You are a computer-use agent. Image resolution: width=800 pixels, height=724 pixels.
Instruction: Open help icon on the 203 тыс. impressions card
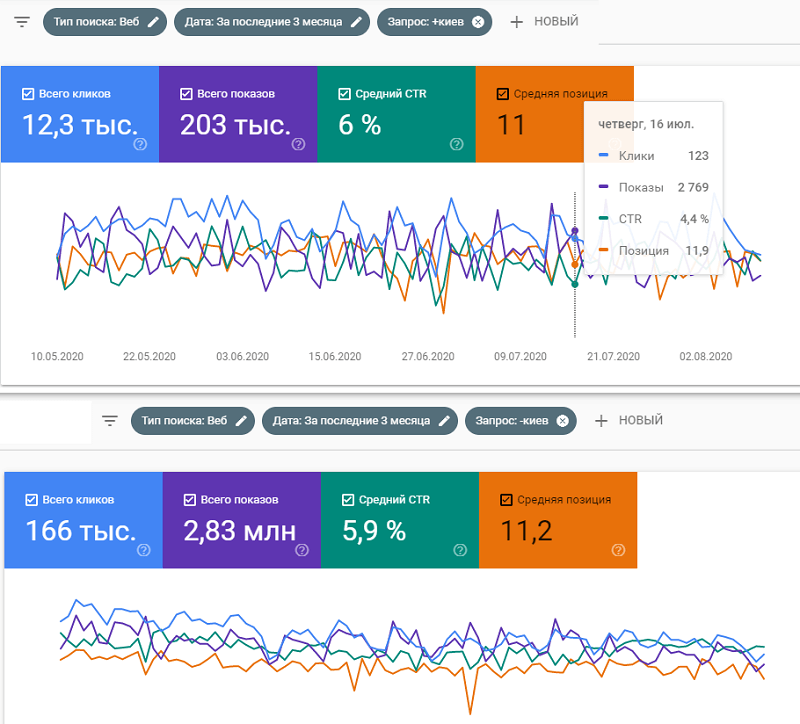[x=298, y=144]
